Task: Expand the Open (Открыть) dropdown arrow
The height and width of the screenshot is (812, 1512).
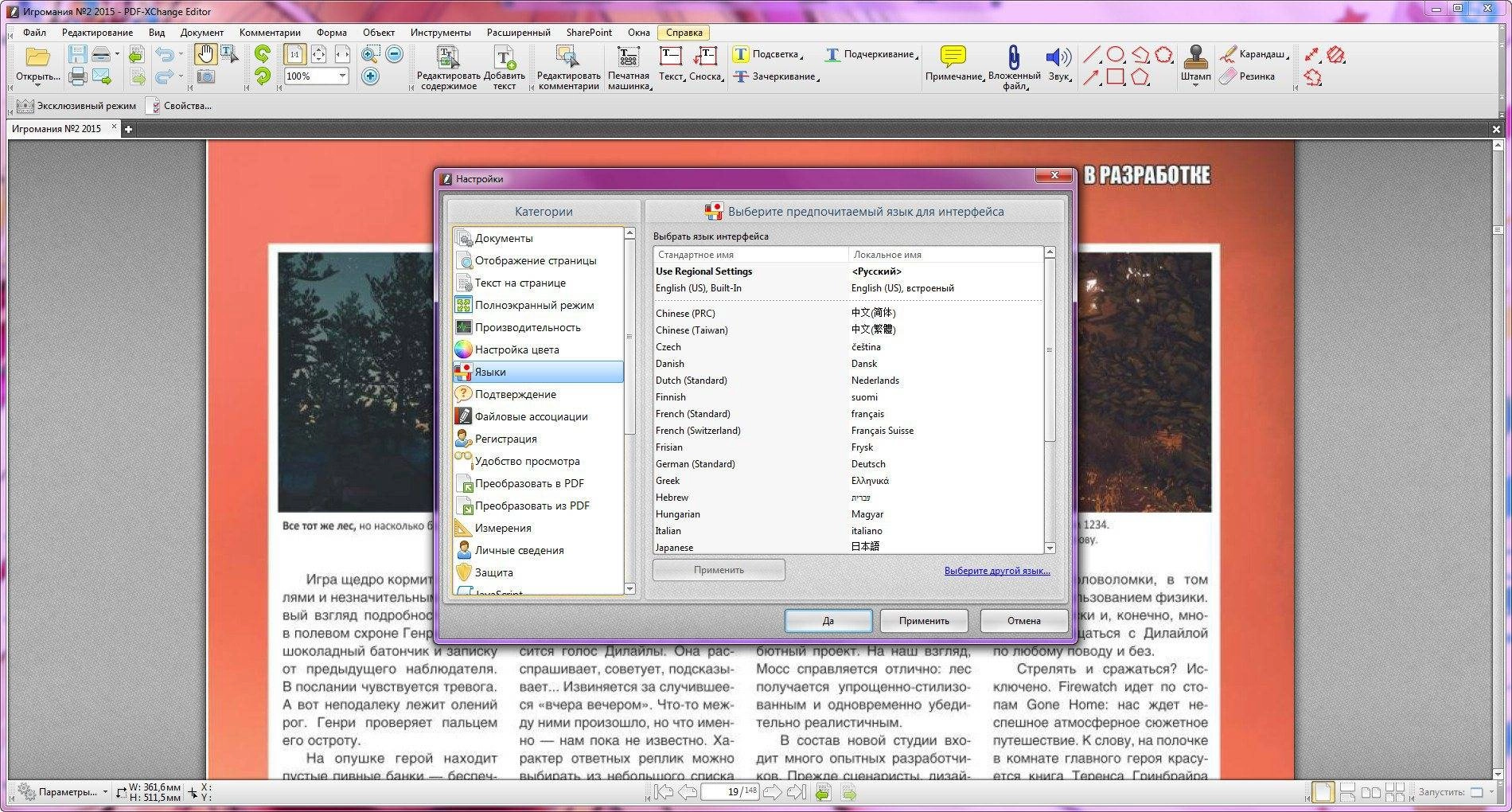Action: point(37,85)
